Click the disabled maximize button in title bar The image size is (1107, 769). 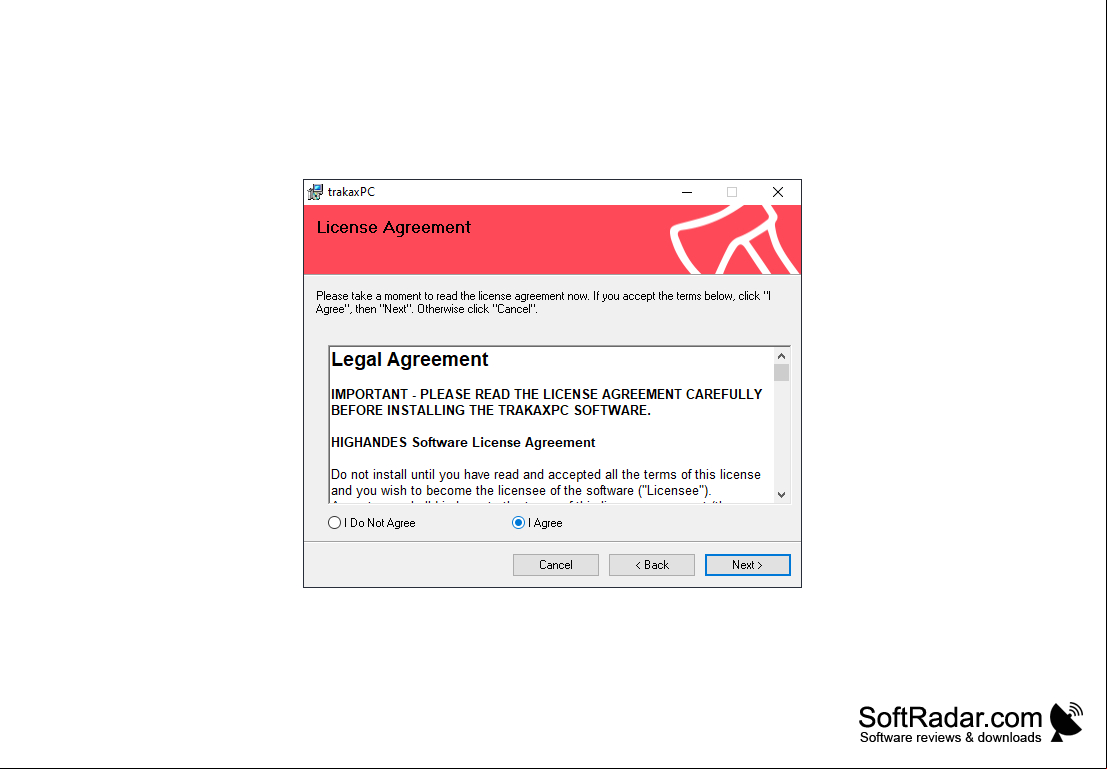tap(732, 192)
